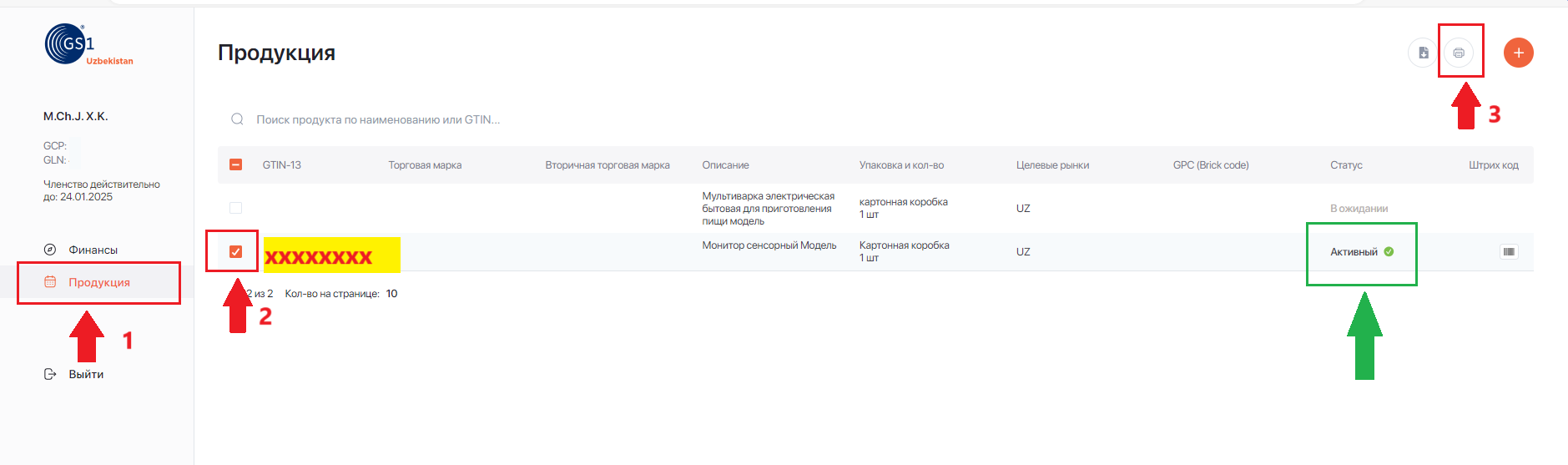This screenshot has height=465, width=1568.
Task: Open the Финансы menu item
Action: click(x=93, y=250)
